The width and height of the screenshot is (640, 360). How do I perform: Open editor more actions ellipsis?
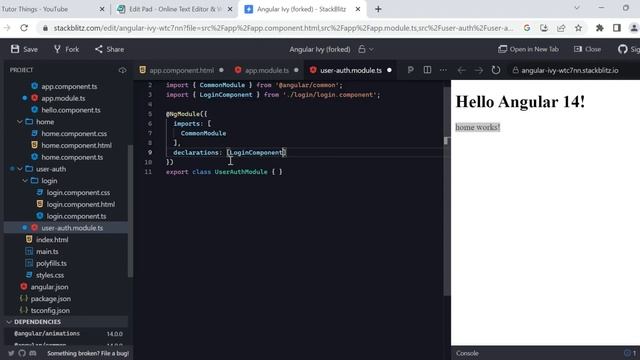click(x=443, y=70)
